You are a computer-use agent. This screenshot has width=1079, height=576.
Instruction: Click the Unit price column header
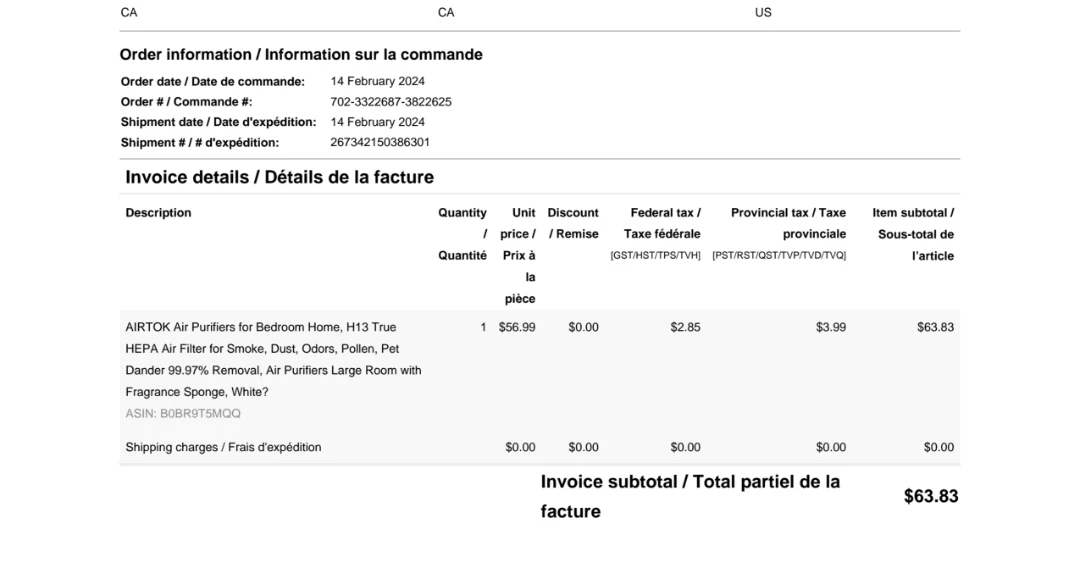pos(520,255)
